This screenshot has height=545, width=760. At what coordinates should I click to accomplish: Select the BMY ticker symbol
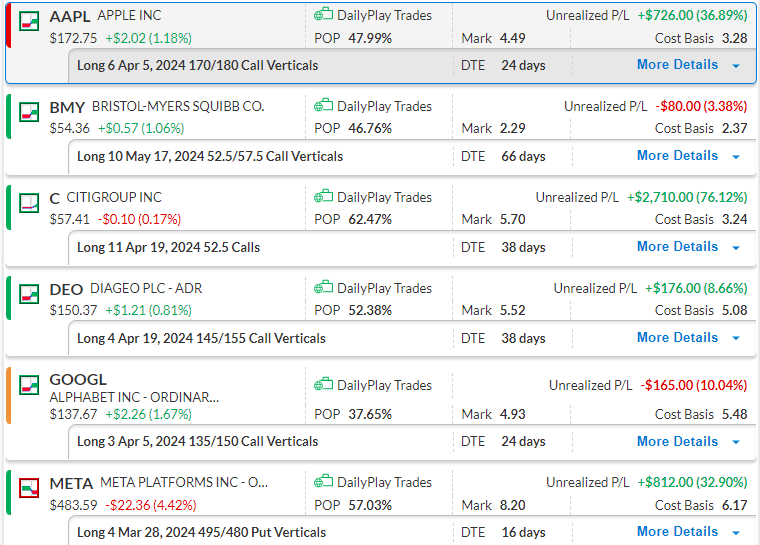[x=67, y=107]
